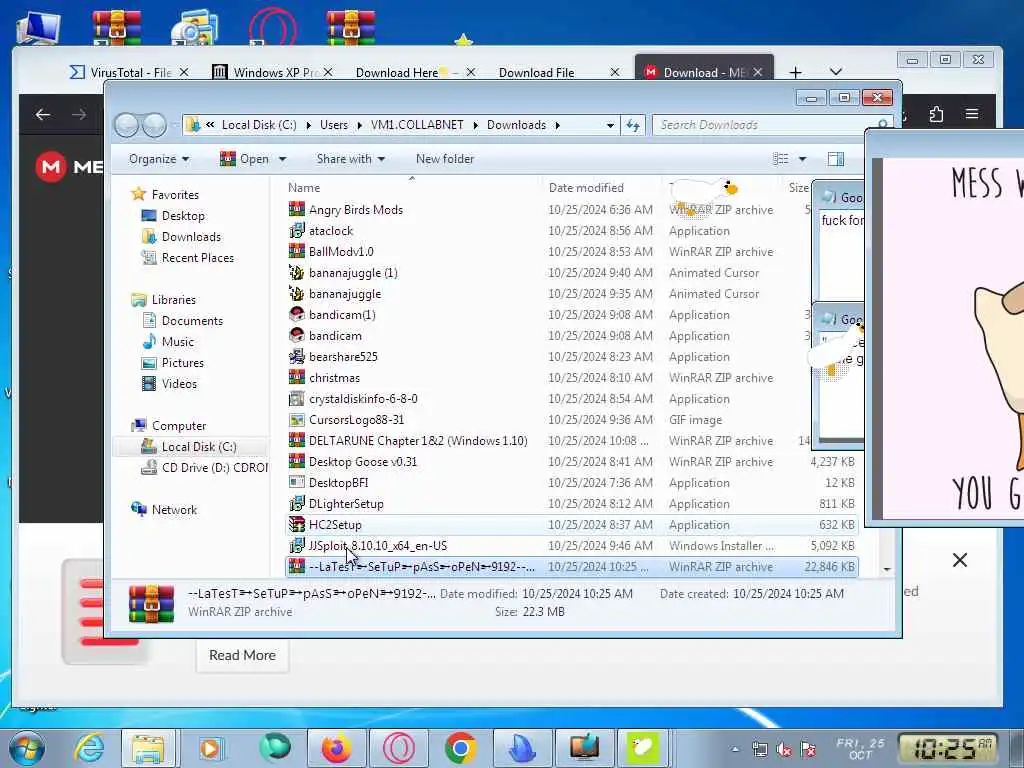1024x768 pixels.
Task: Open the Share with dropdown
Action: tap(351, 159)
